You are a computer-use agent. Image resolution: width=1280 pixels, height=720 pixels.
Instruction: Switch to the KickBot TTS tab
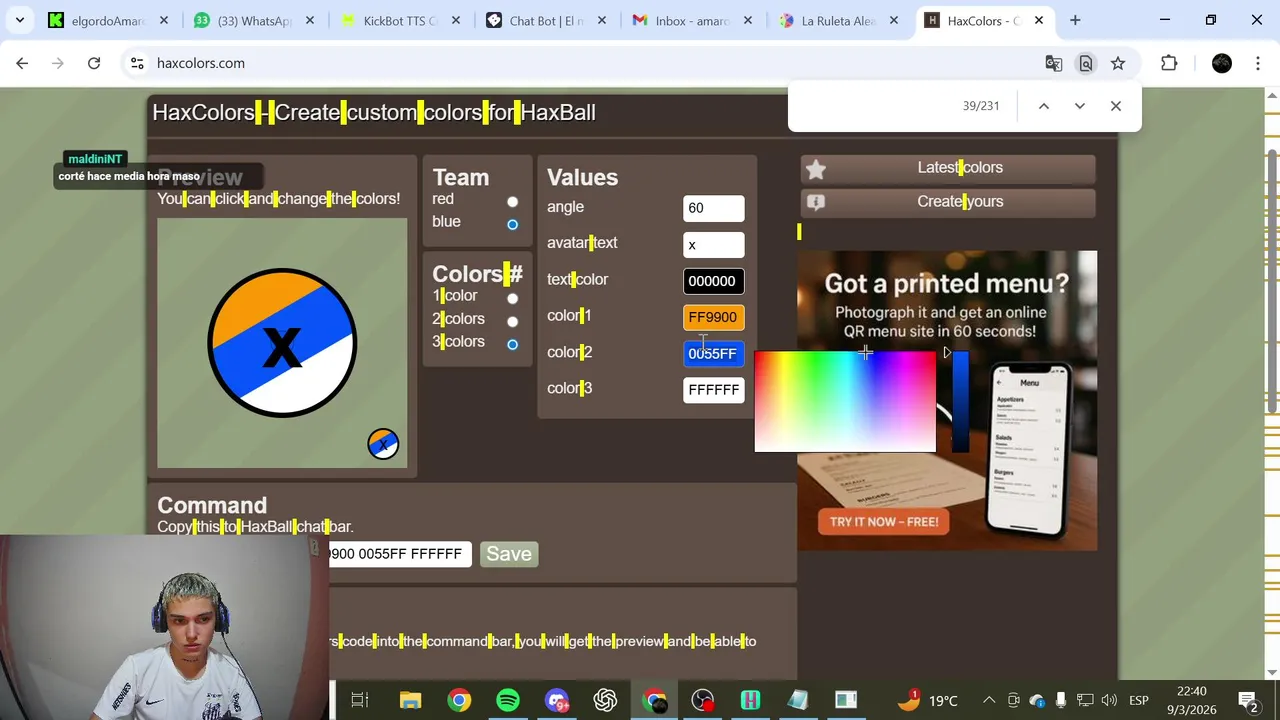(x=402, y=20)
